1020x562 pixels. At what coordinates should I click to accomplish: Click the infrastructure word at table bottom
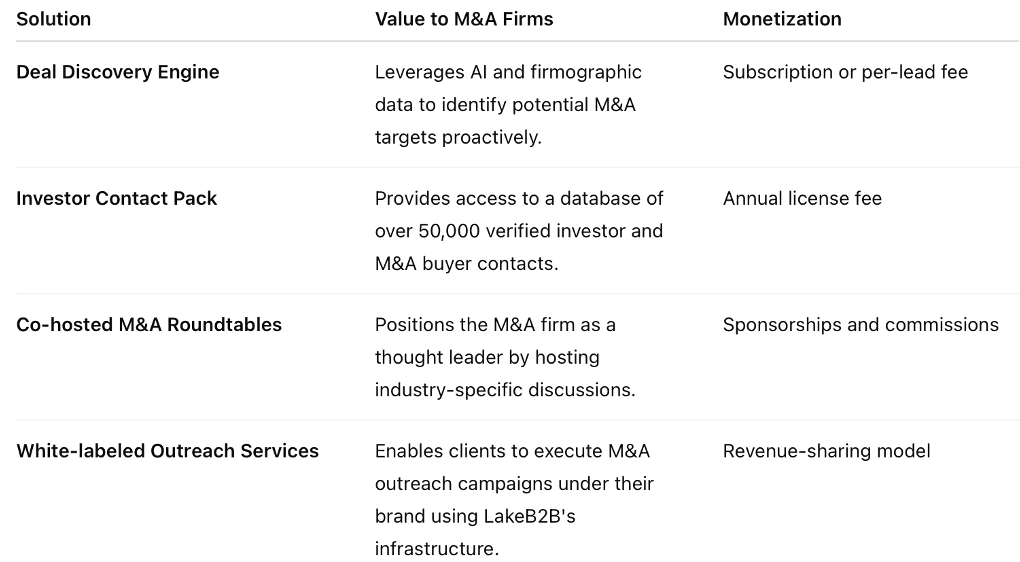pyautogui.click(x=436, y=548)
